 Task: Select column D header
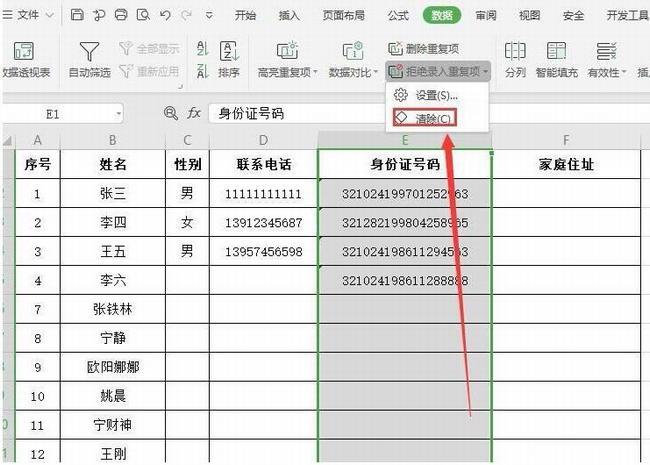click(x=264, y=140)
